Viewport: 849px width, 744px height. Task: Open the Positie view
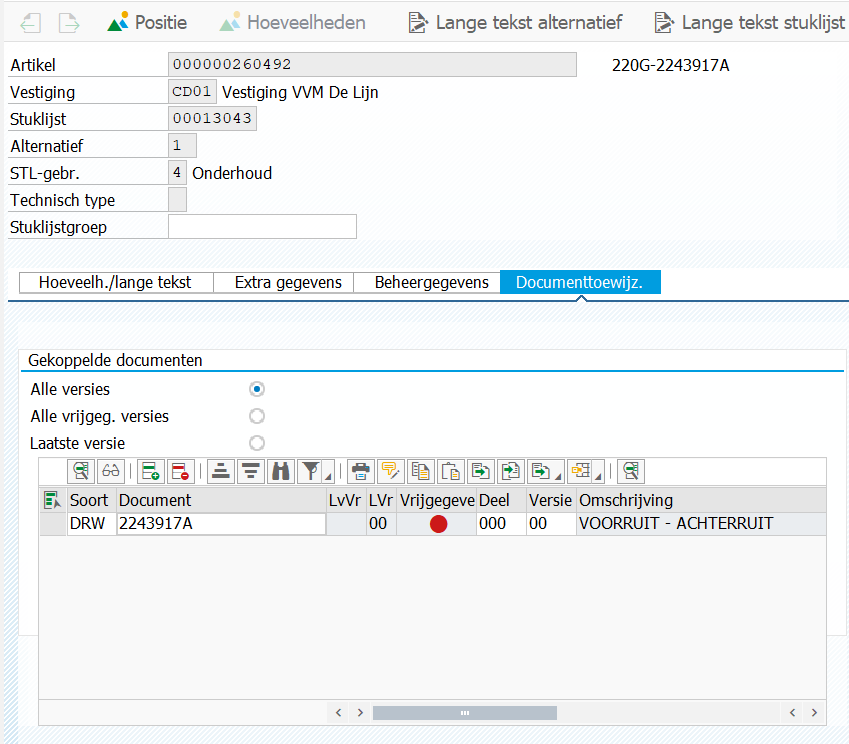coord(147,23)
